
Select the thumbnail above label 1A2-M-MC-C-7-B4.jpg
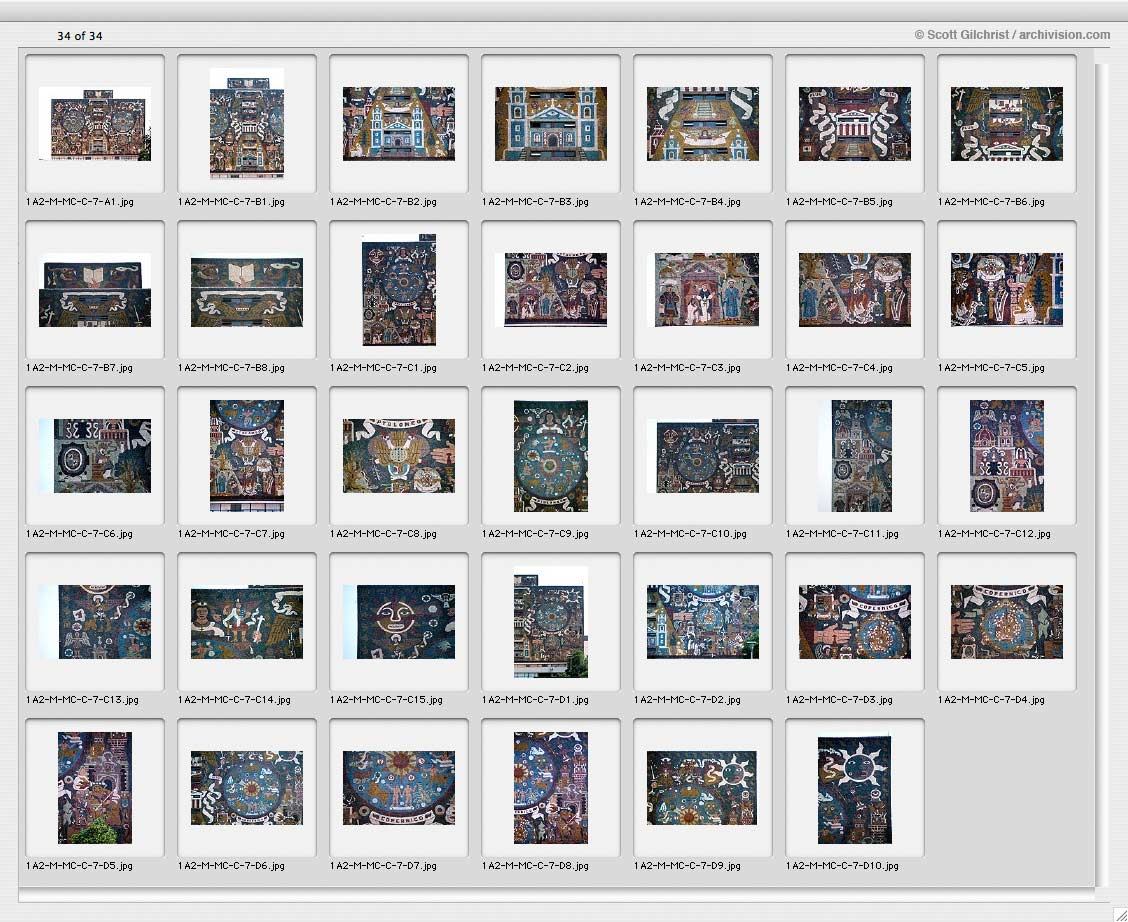pos(703,124)
